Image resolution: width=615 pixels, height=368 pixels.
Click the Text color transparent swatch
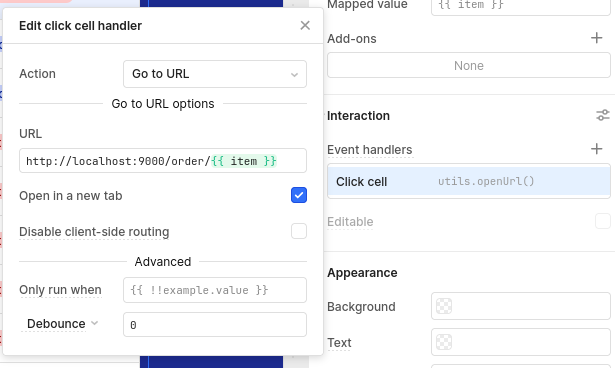click(x=444, y=342)
